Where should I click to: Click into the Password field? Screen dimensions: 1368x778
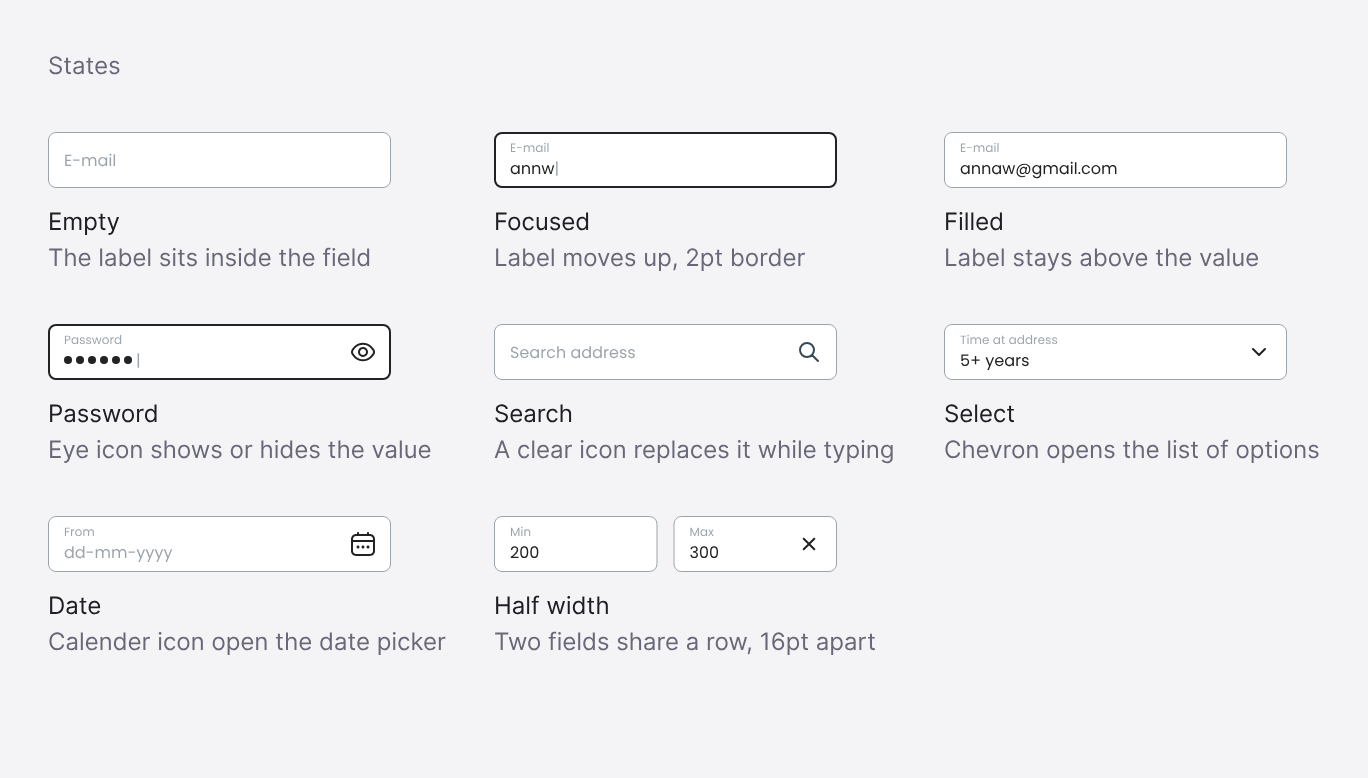click(x=219, y=352)
